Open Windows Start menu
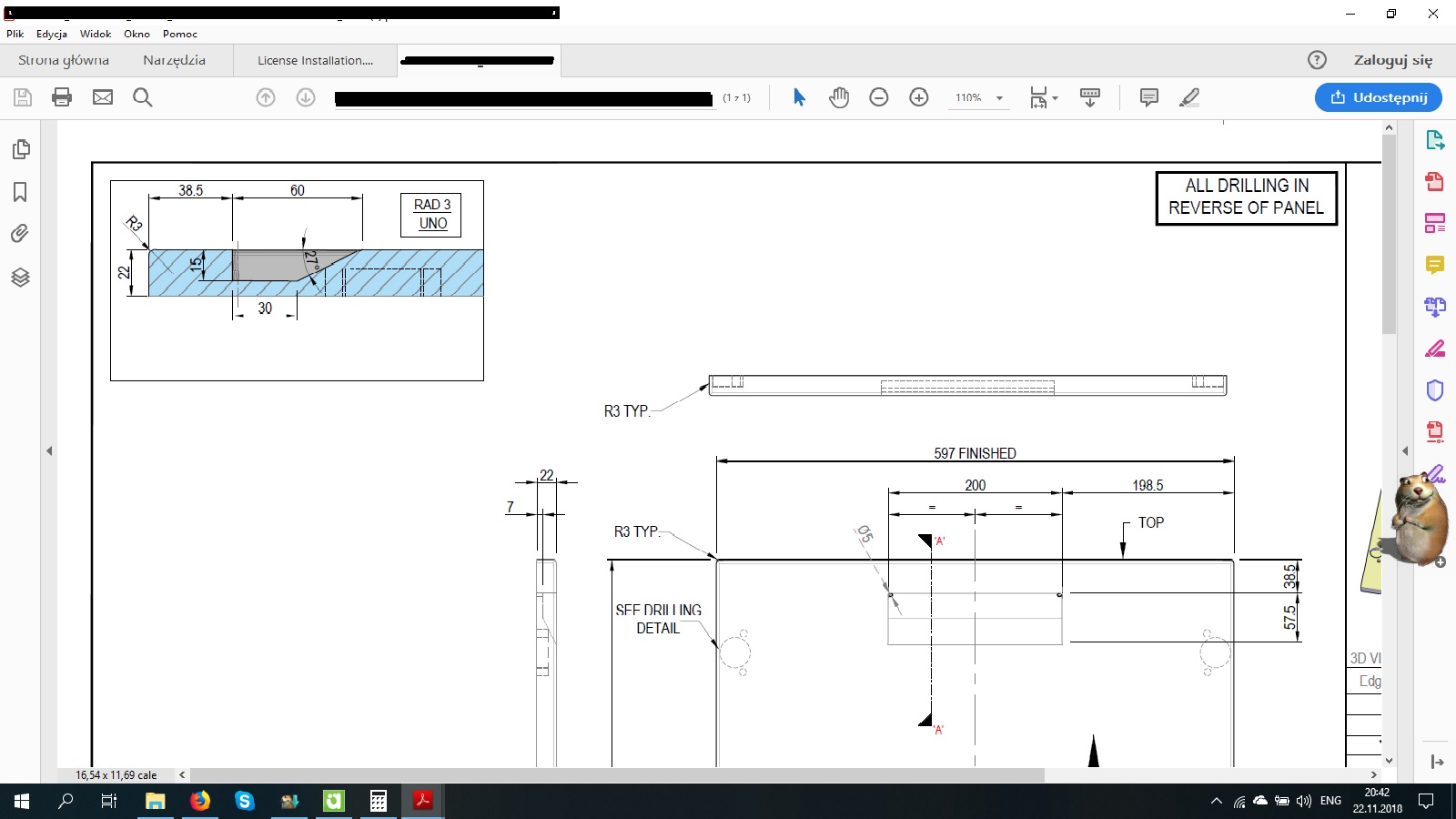Viewport: 1456px width, 819px height. [22, 801]
